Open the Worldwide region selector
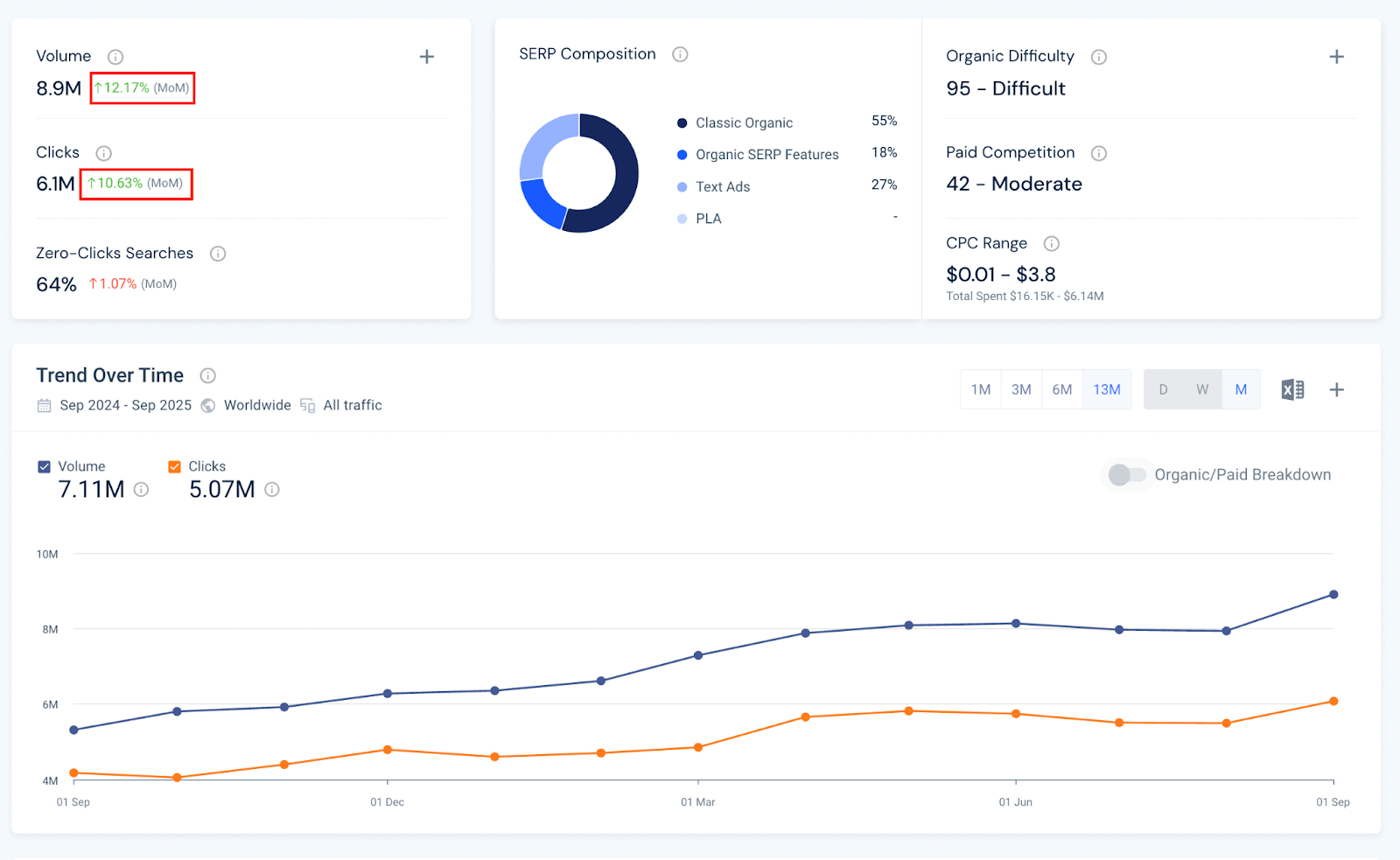Screen dimensions: 1400x860 point(257,405)
